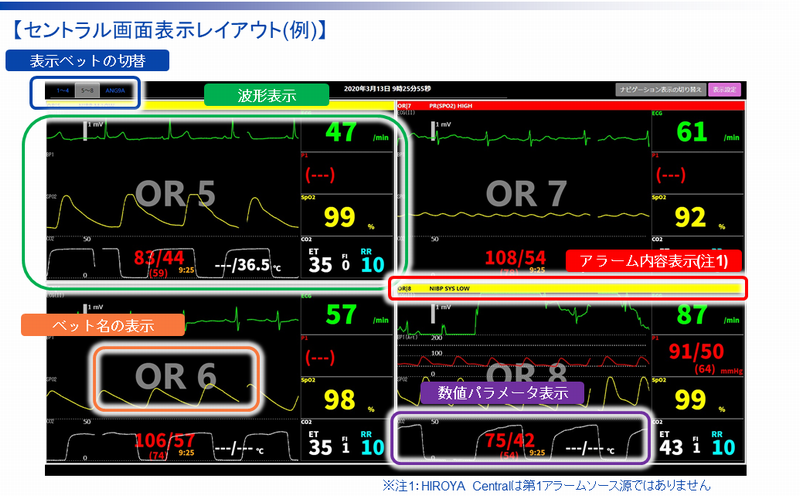Screen dimensions: 800x496
Task: Click the OR 5 NIBP reading 83/44
Action: 158,259
